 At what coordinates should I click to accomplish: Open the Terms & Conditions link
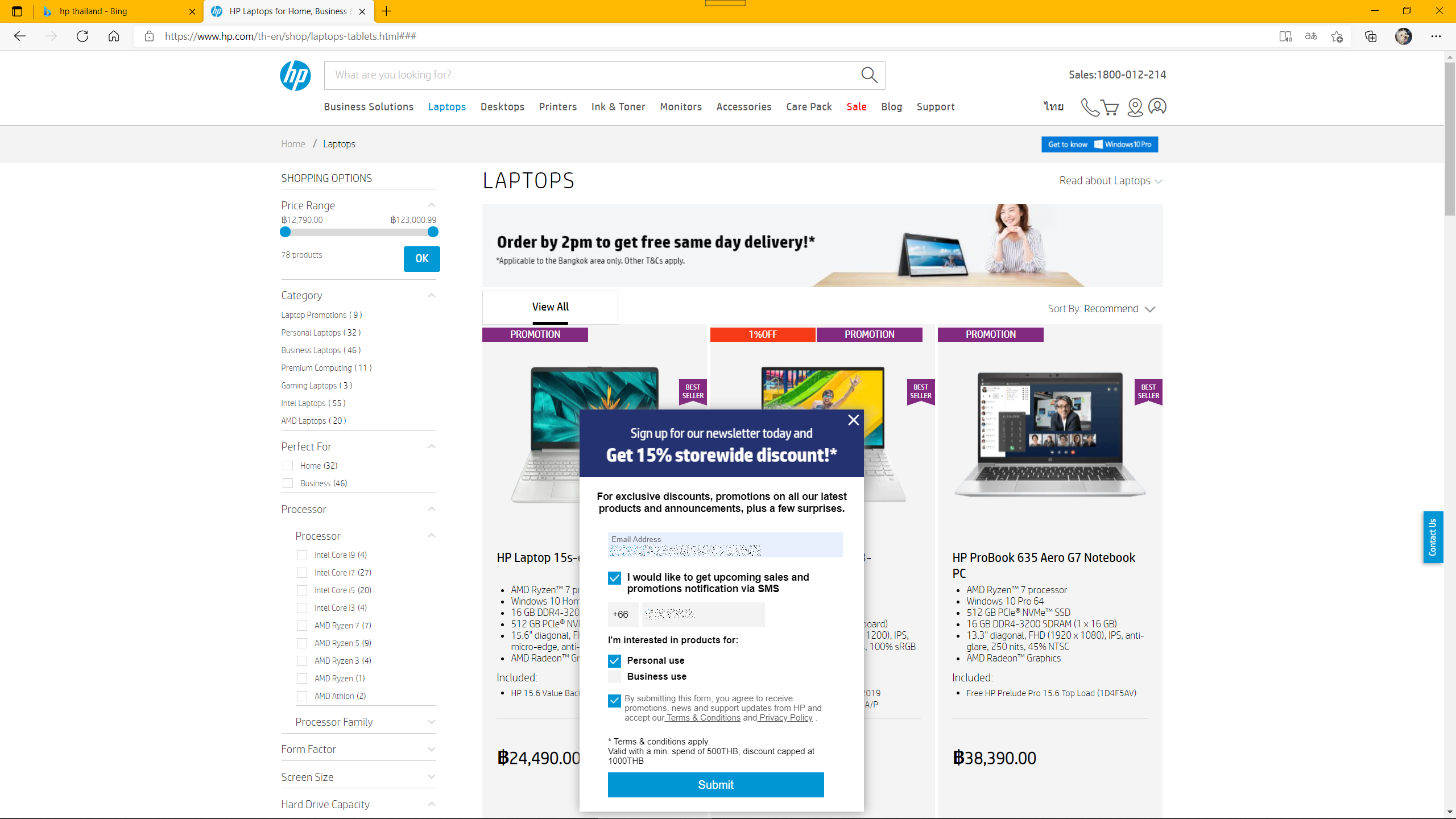pyautogui.click(x=703, y=718)
